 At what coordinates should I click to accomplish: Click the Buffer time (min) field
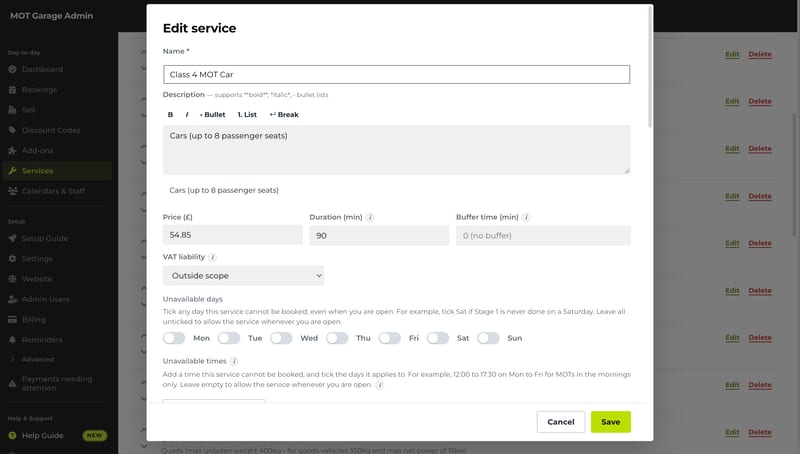pos(543,236)
